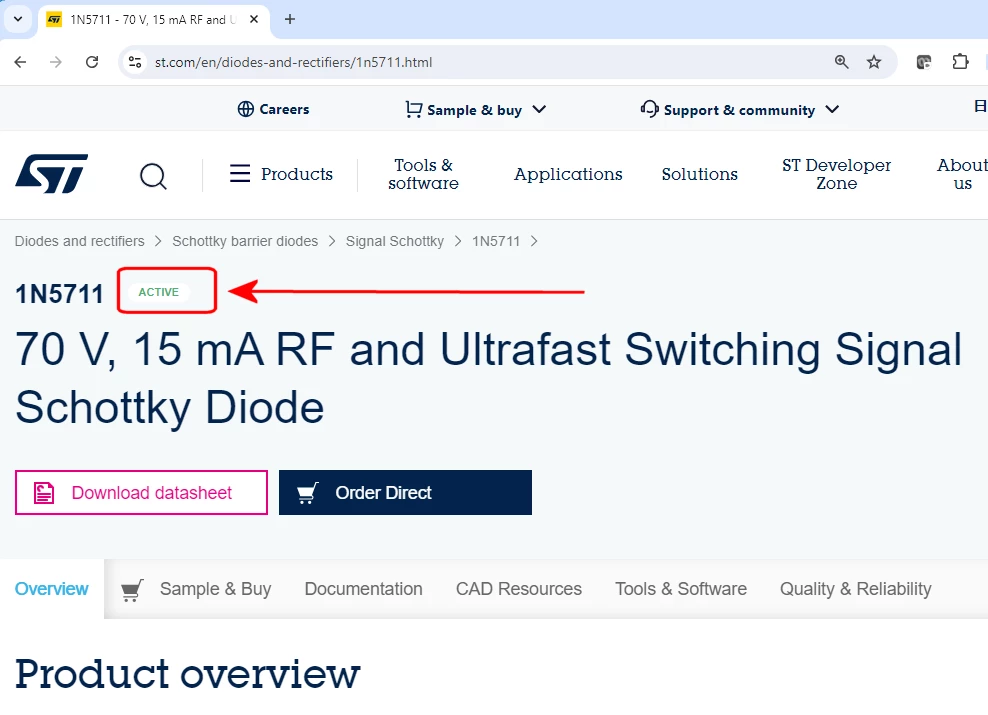Switch to the Quality & Reliability tab

click(856, 589)
